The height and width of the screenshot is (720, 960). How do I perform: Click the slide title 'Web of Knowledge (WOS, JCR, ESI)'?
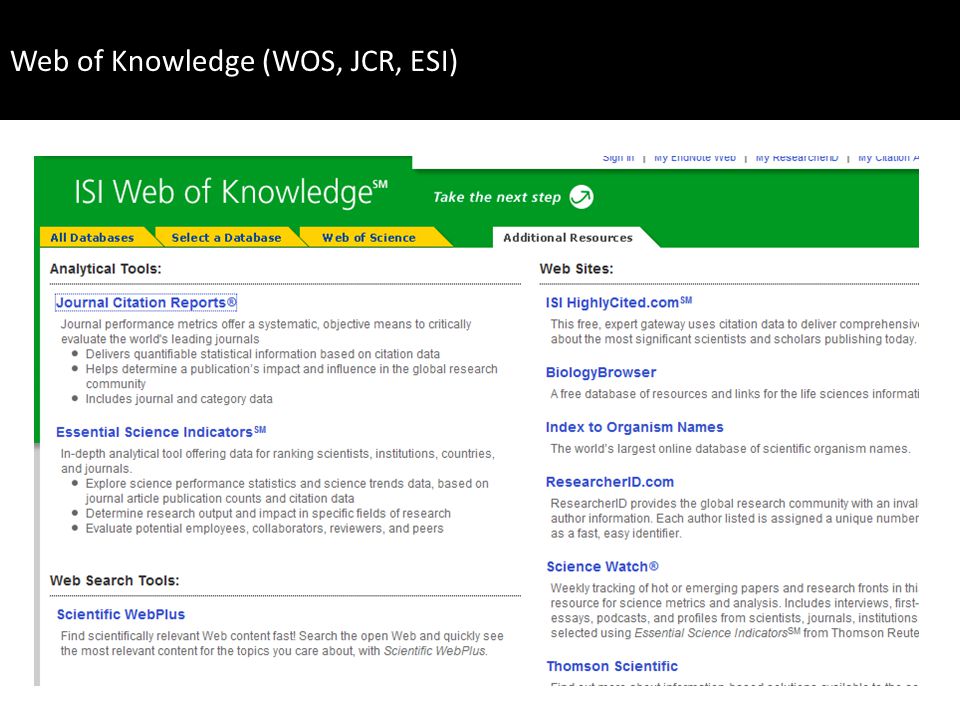point(234,61)
